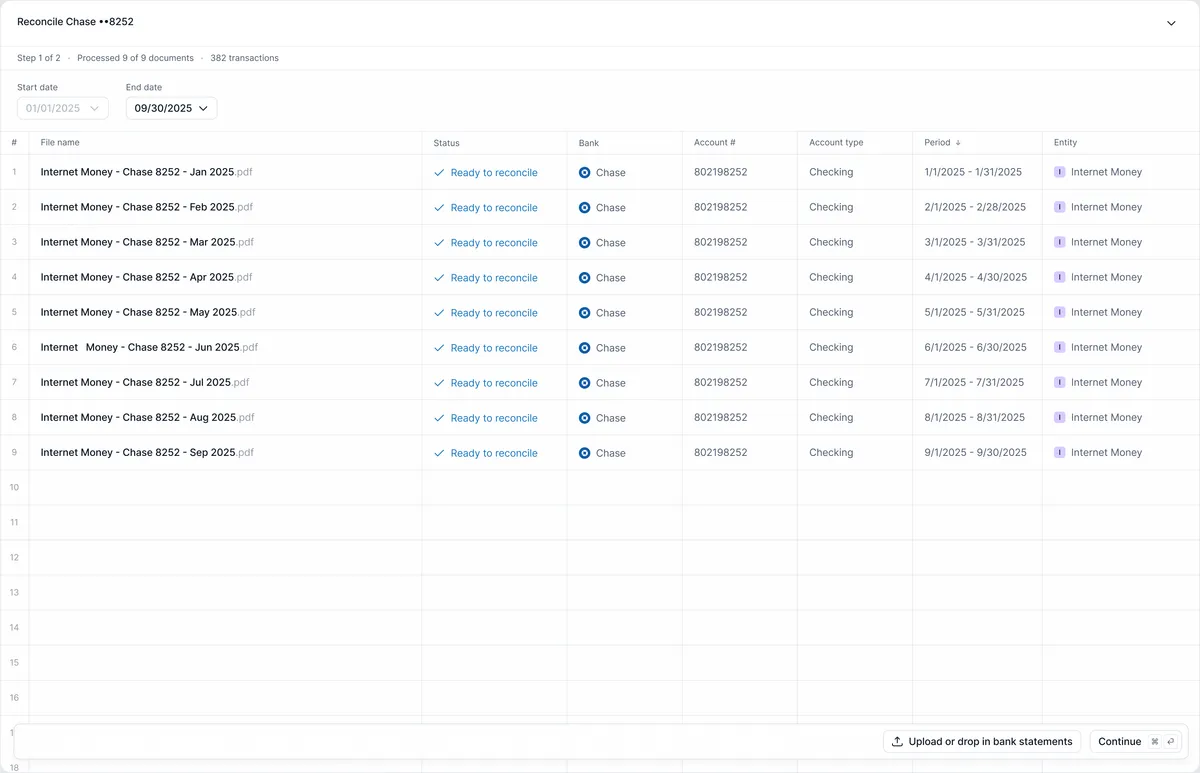1200x773 pixels.
Task: Select file Internet Money - Chase 8252 - Sep 2025.pdf
Action: (x=147, y=452)
